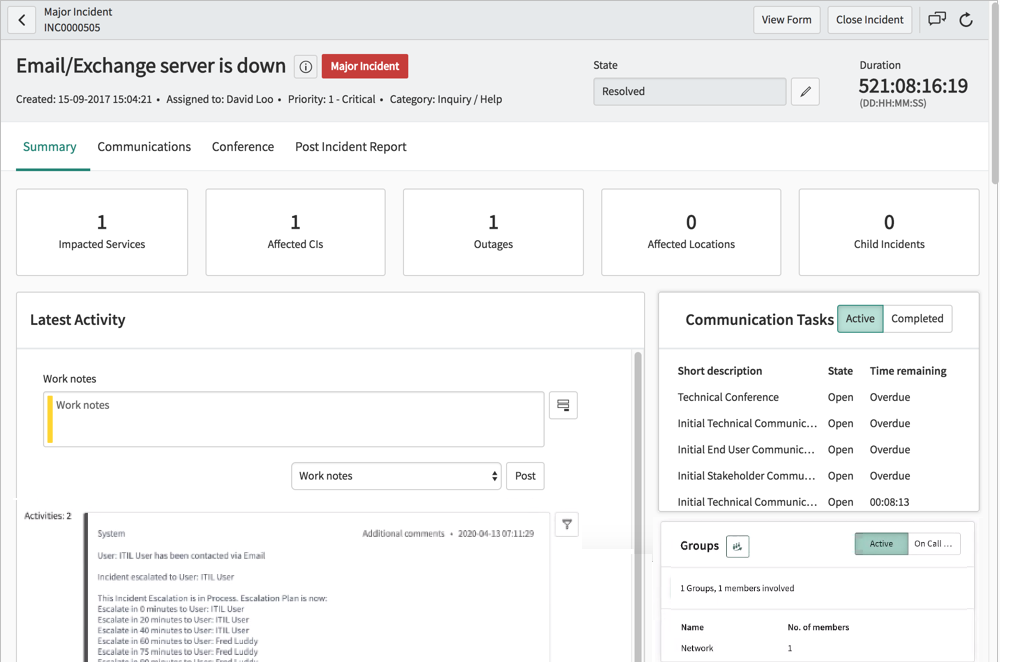Click the 2020-04-13 07:11:29 activity timestamp

click(x=496, y=534)
